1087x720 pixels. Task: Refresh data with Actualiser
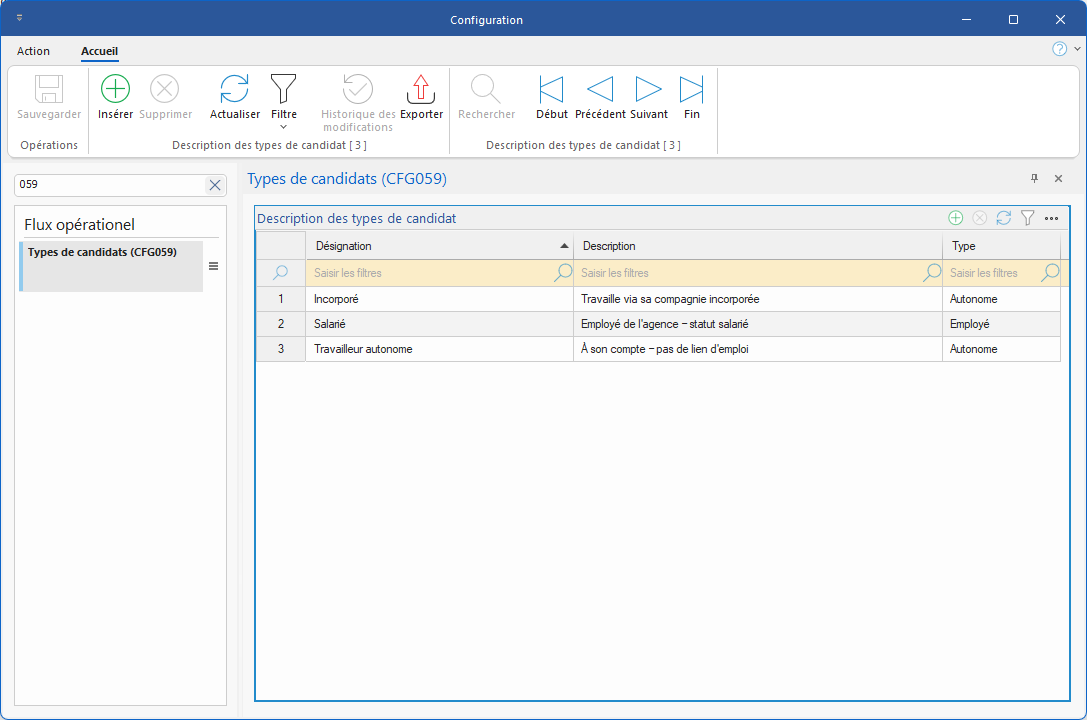pyautogui.click(x=234, y=97)
